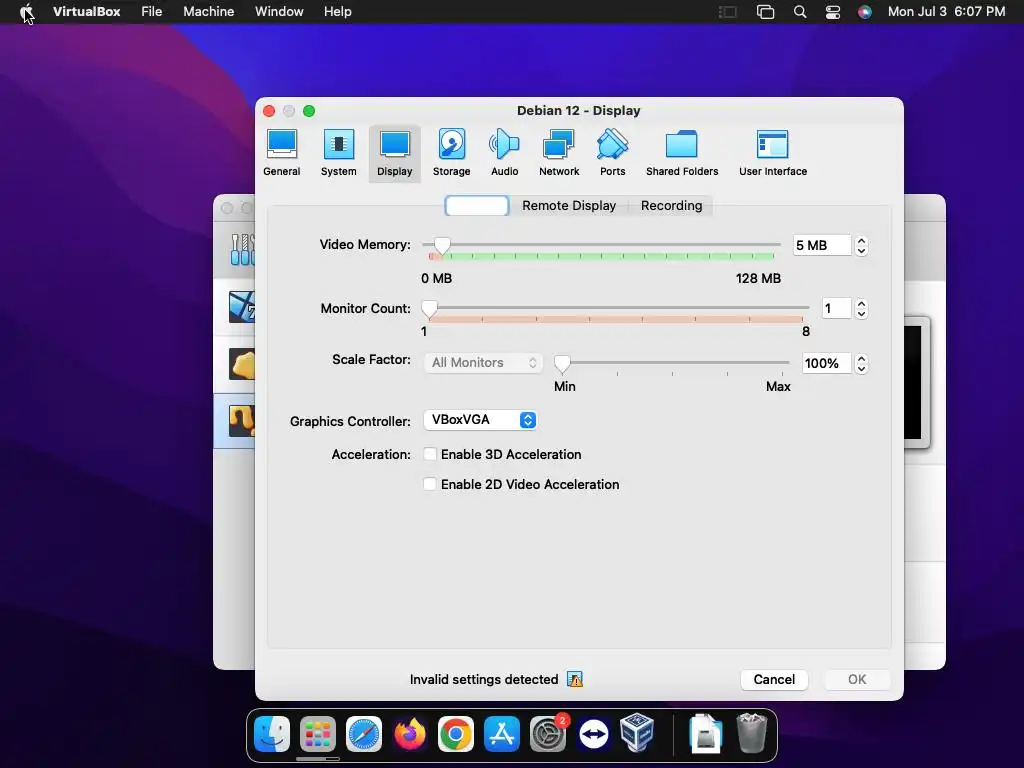Click the Scale Factor percentage stepper
The height and width of the screenshot is (768, 1024).
pos(861,363)
